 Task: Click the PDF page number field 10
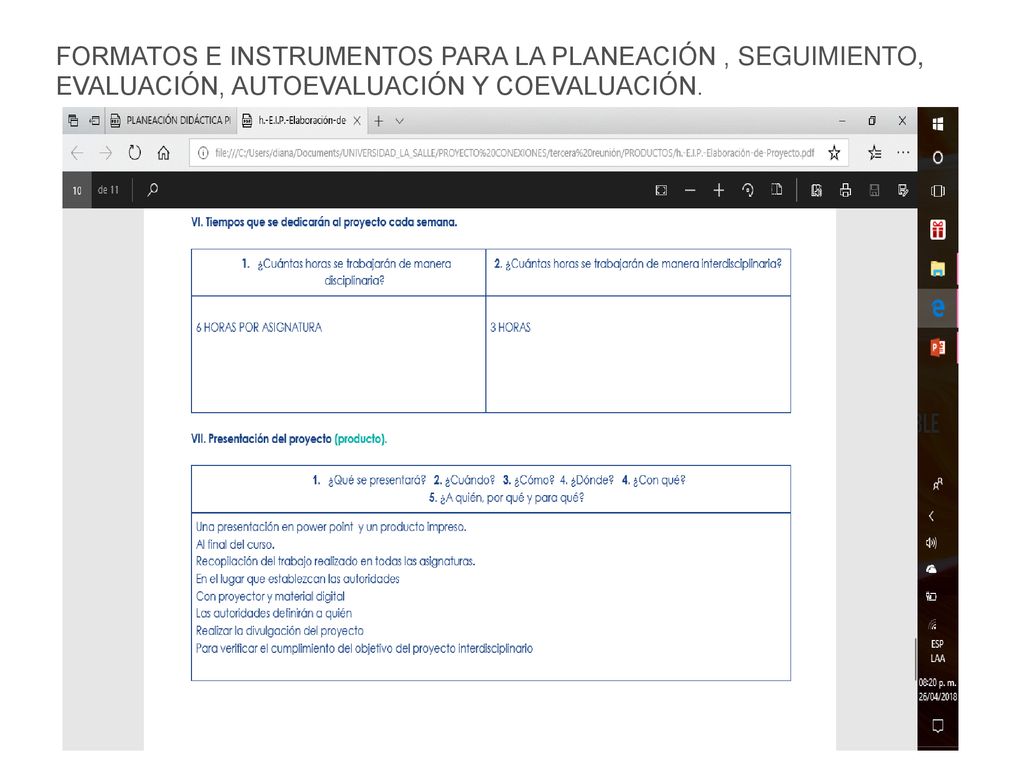[77, 190]
